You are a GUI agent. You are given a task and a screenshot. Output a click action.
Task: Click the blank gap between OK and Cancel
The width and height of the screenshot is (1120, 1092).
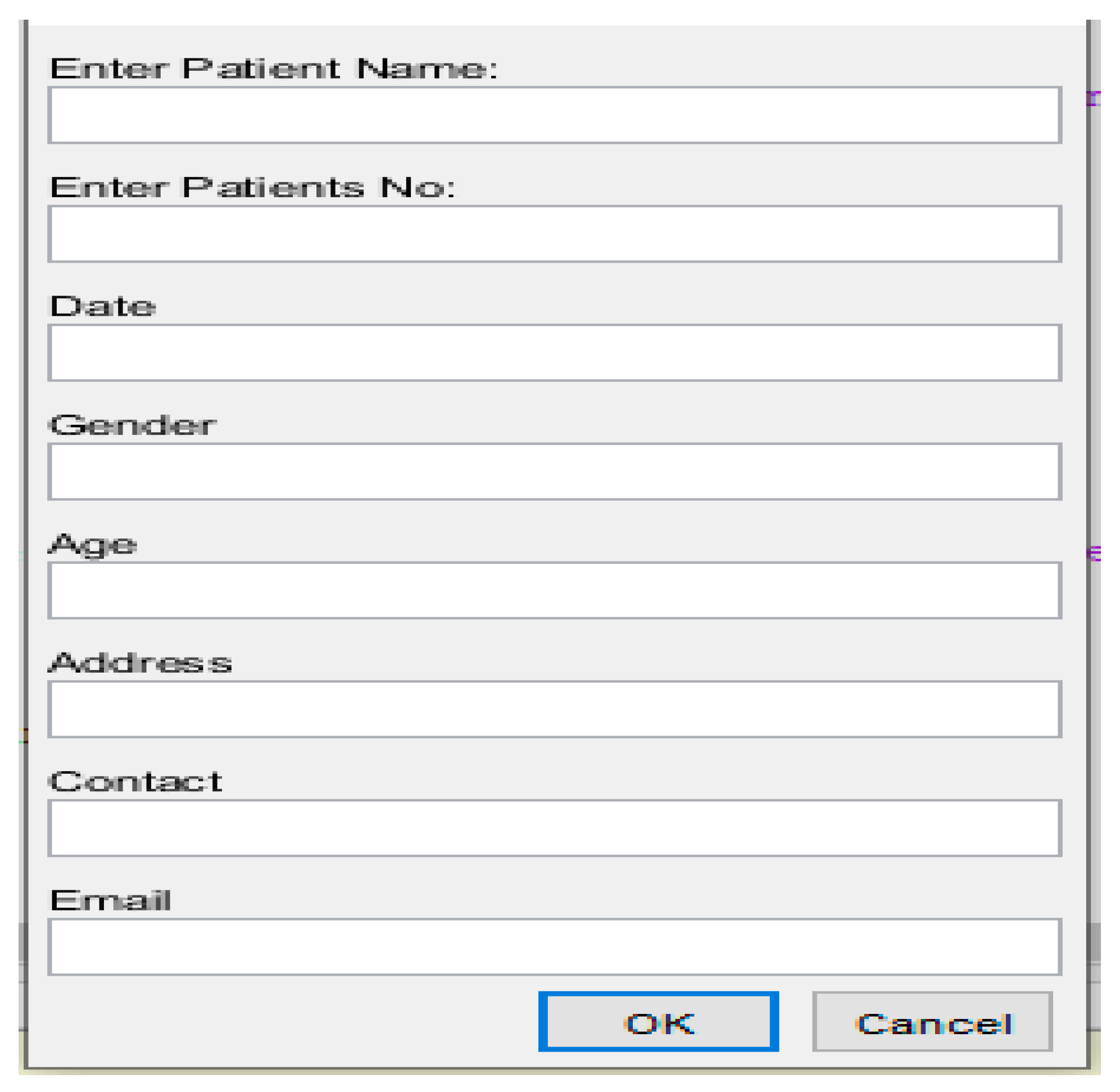click(x=795, y=1023)
